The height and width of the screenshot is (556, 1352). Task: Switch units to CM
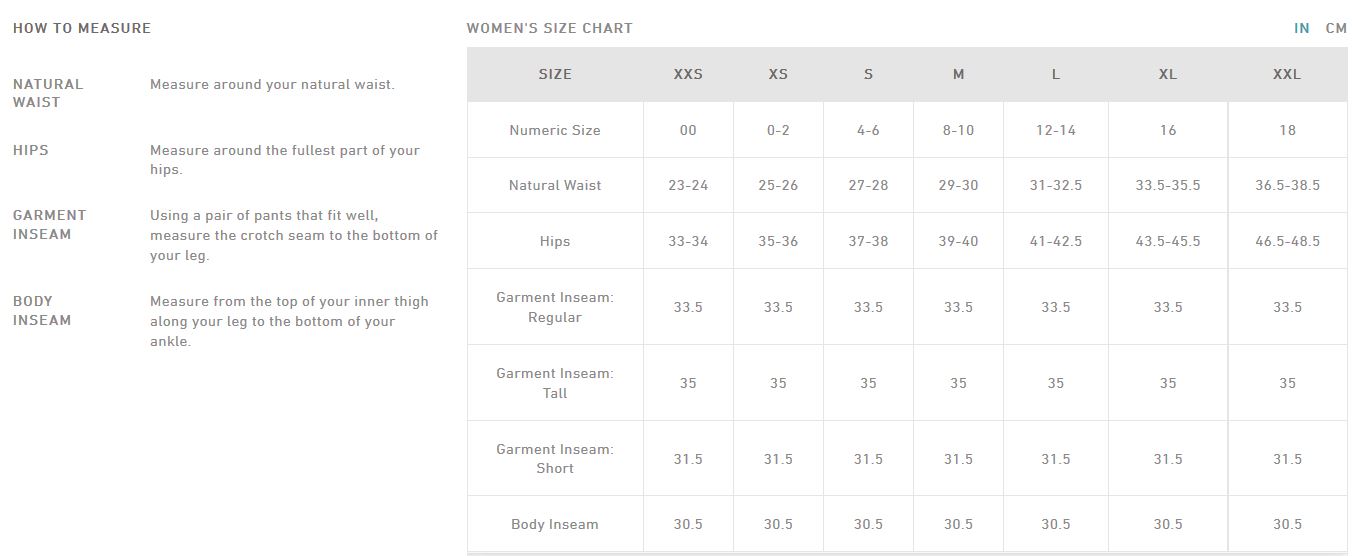click(1336, 28)
